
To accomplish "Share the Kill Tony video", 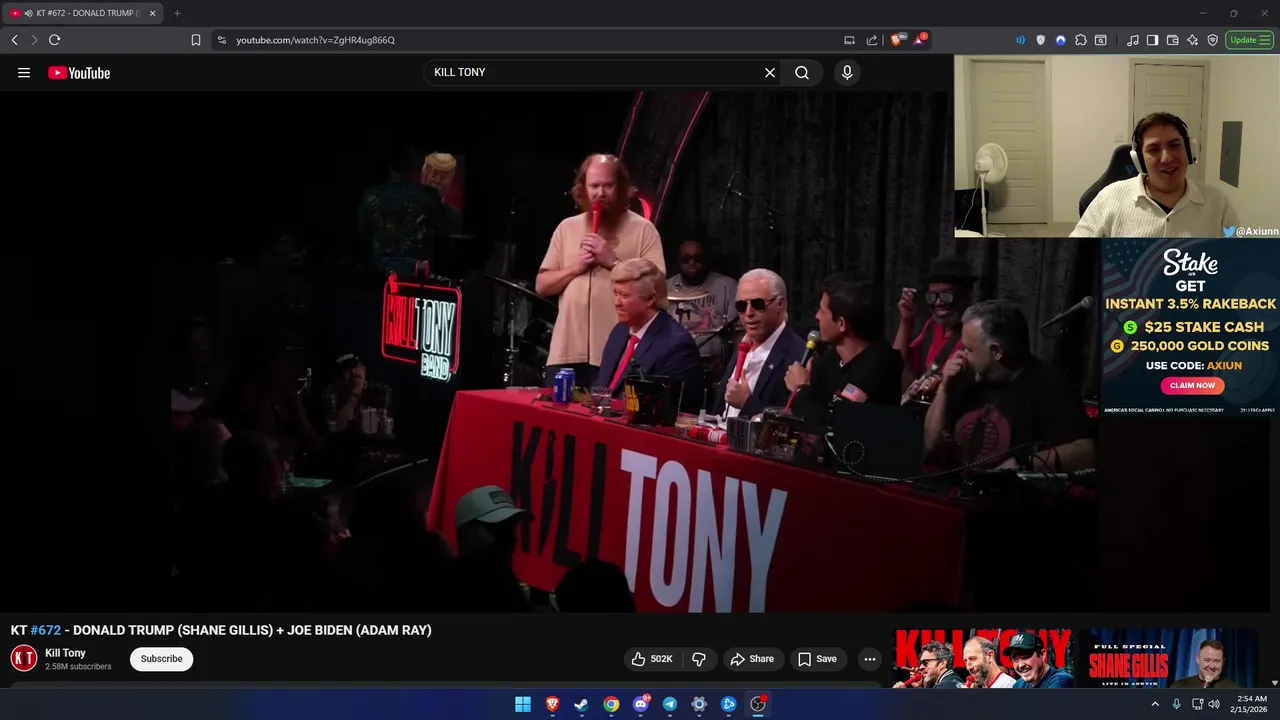I will coord(752,659).
